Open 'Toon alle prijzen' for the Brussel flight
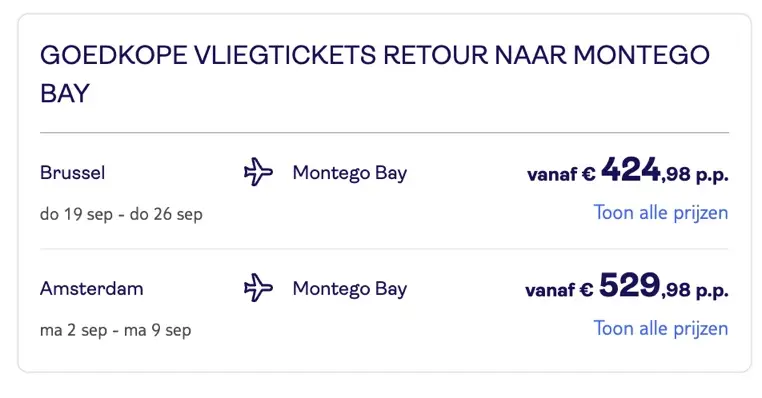 (660, 213)
